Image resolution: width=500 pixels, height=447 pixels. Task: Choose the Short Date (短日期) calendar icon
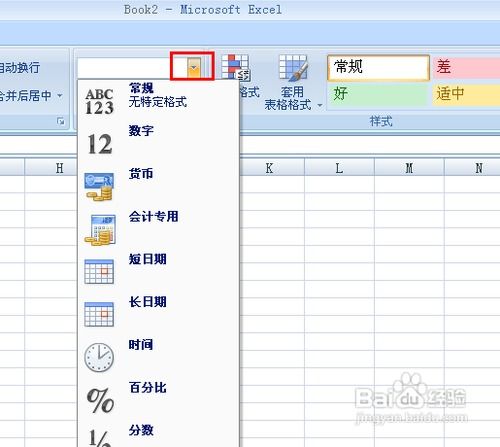pyautogui.click(x=99, y=272)
